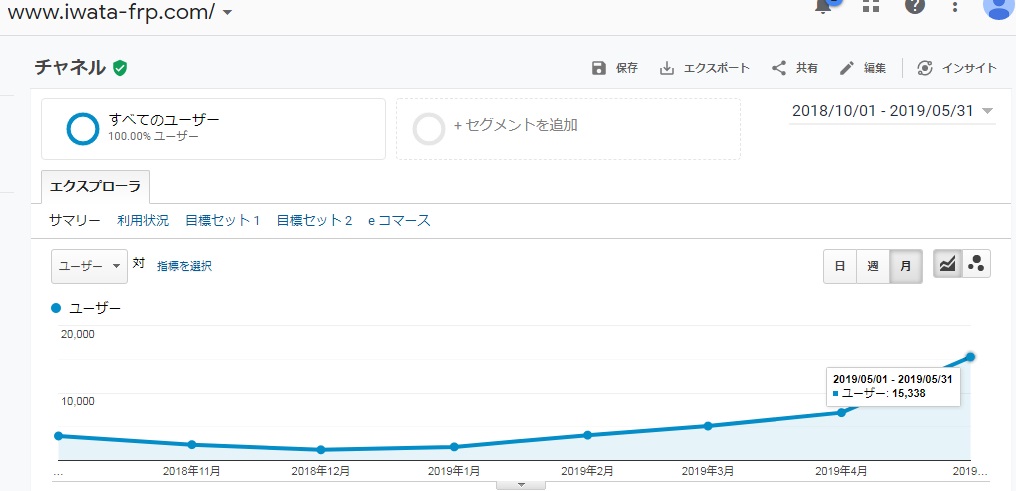Open the インサイト insights panel

tap(957, 68)
